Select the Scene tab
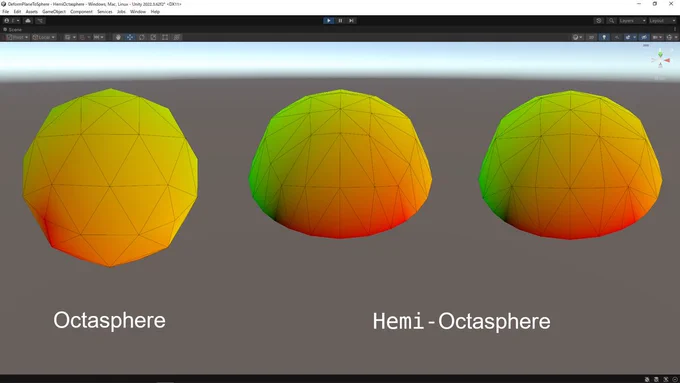The image size is (680, 383). pos(13,29)
